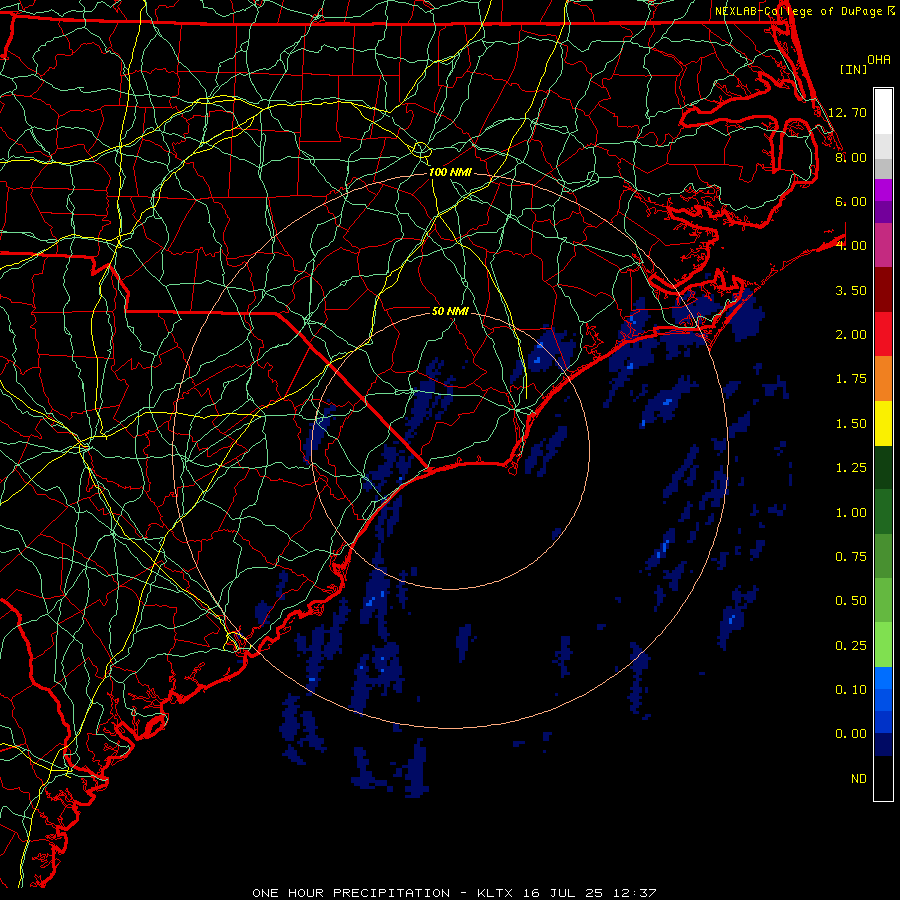Click the 0.00 legend value
Image resolution: width=900 pixels, height=900 pixels.
click(851, 734)
